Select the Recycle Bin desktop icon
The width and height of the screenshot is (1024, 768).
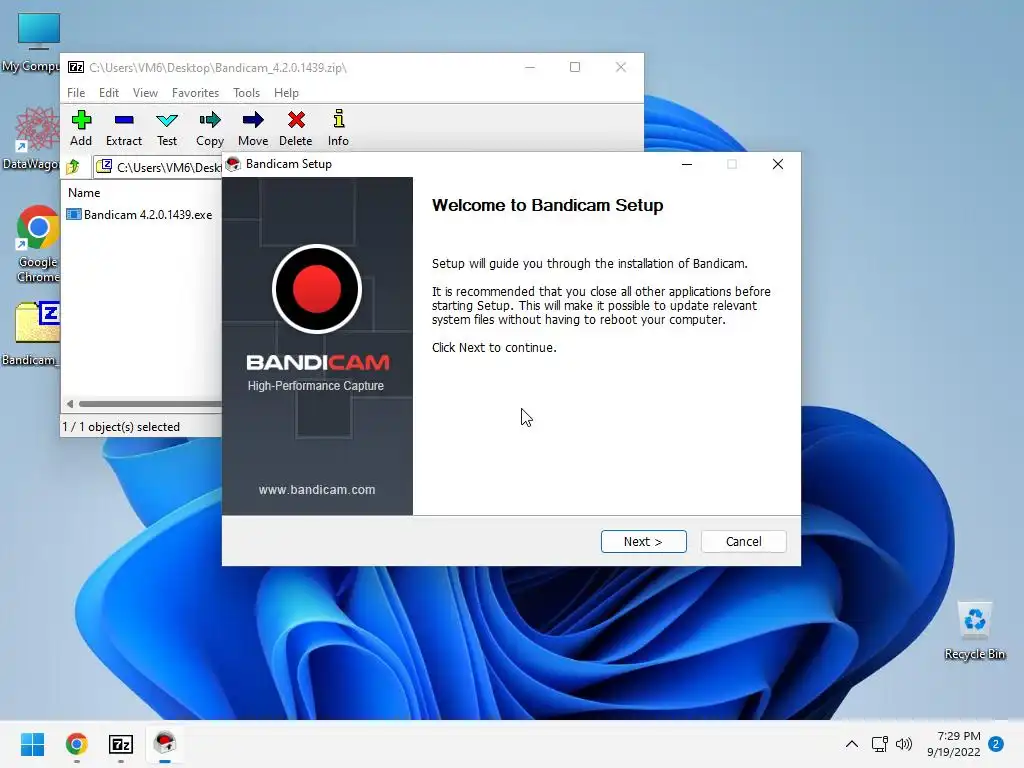click(974, 631)
